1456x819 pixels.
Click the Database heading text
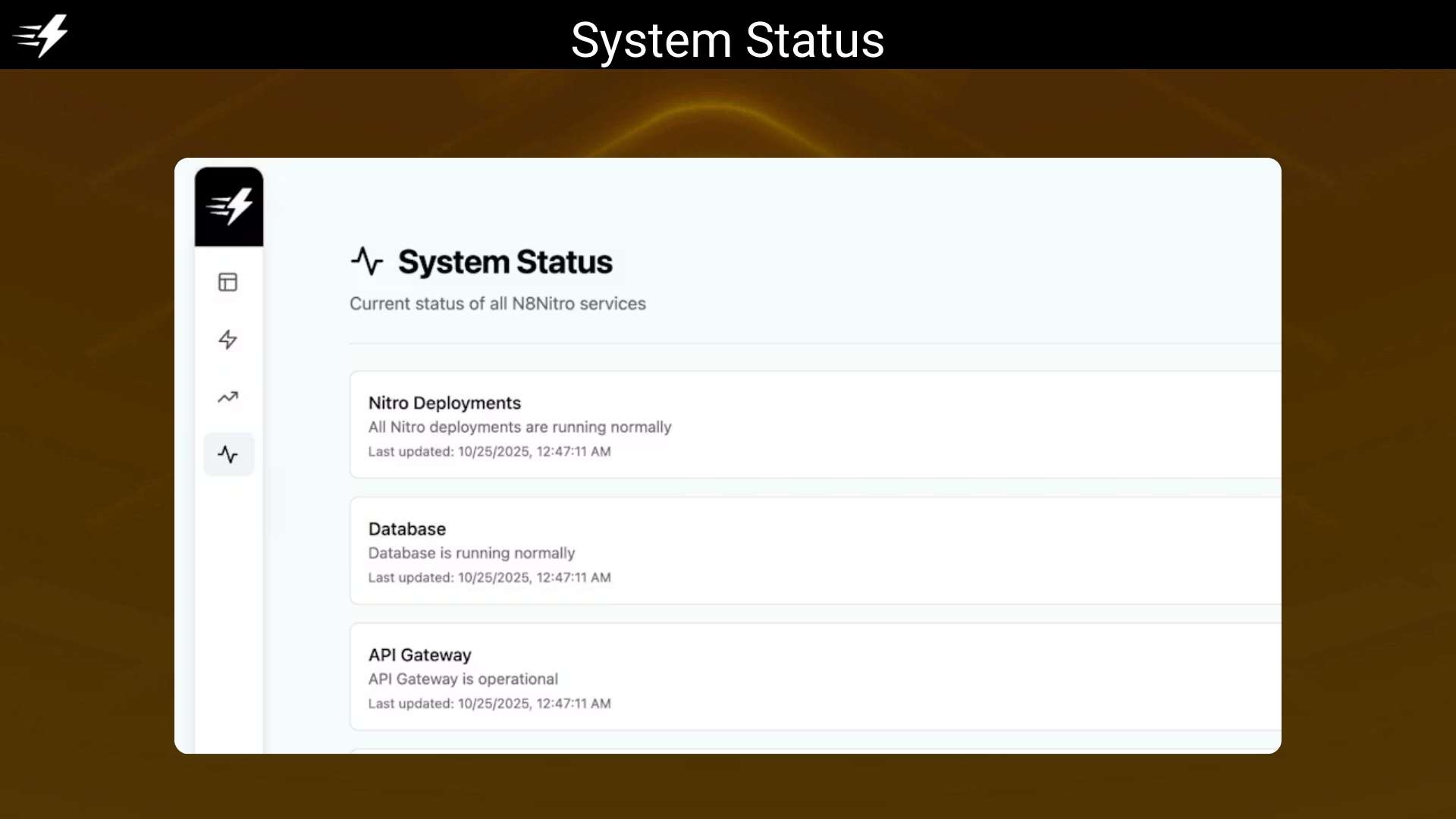click(406, 529)
